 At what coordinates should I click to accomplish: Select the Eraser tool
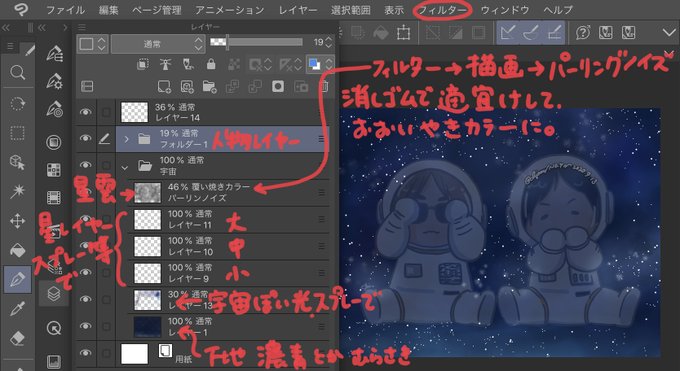(17, 338)
